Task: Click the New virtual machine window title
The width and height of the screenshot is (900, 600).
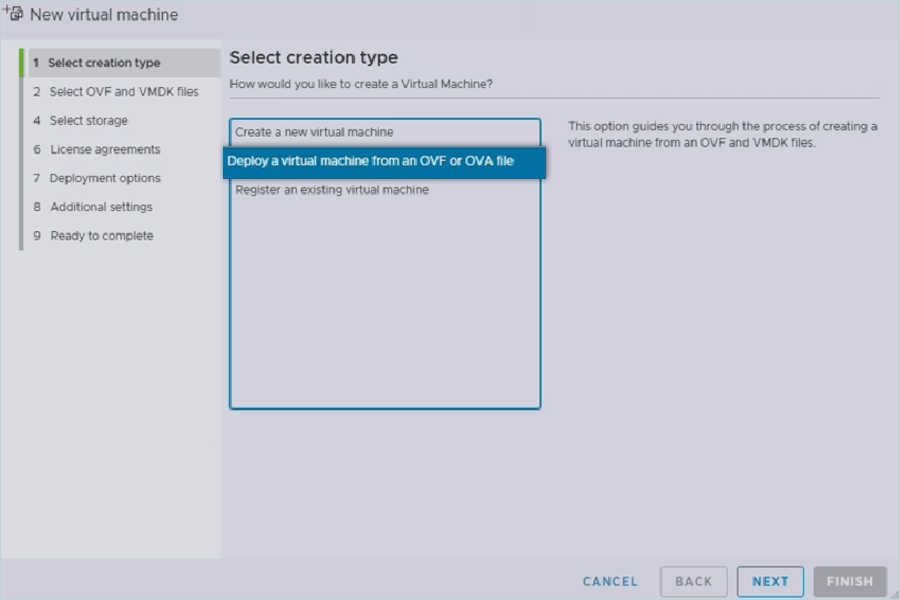Action: pyautogui.click(x=104, y=15)
